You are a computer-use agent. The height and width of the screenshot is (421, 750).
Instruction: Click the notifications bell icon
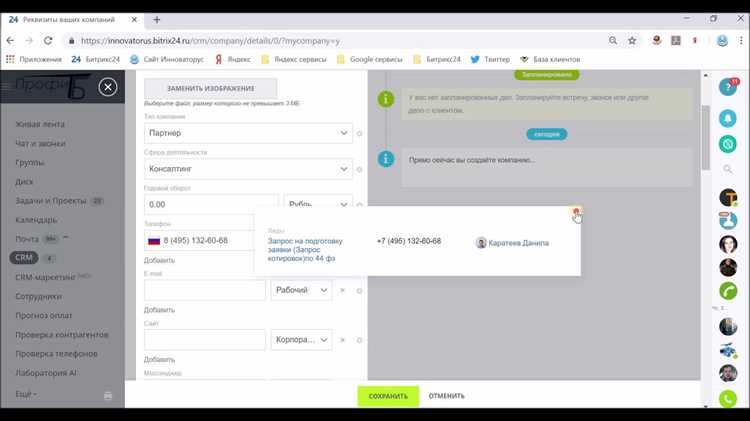pyautogui.click(x=728, y=118)
